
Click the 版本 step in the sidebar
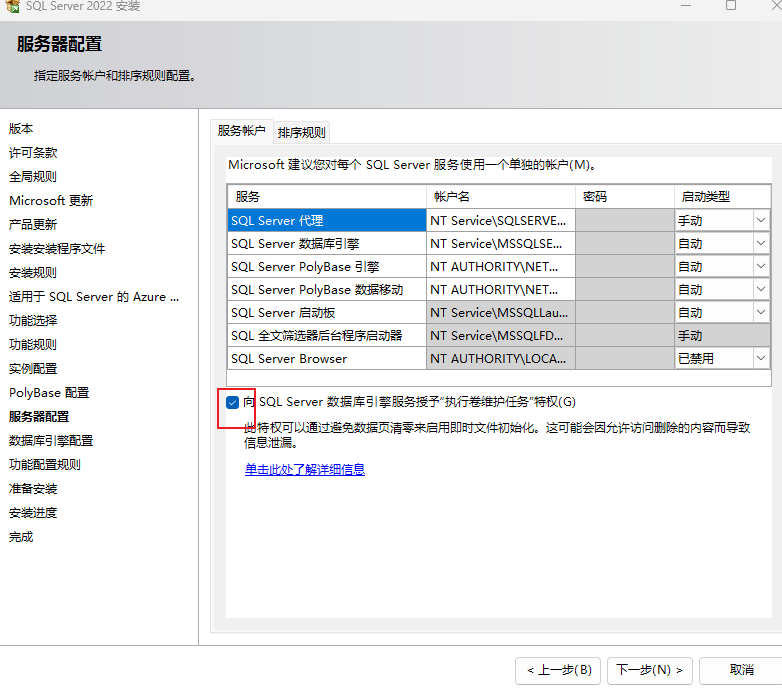pos(21,129)
